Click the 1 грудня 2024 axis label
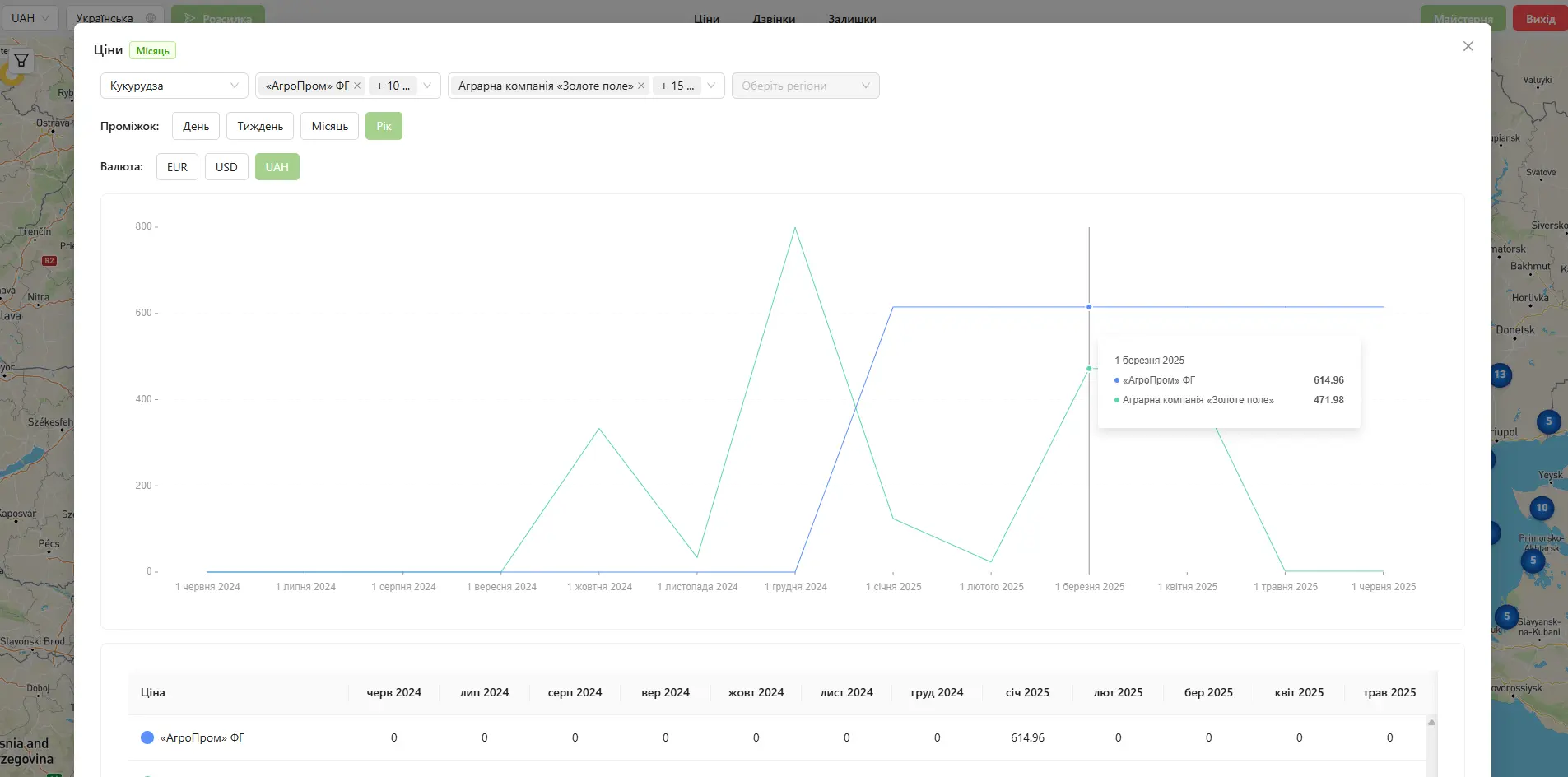 795,587
